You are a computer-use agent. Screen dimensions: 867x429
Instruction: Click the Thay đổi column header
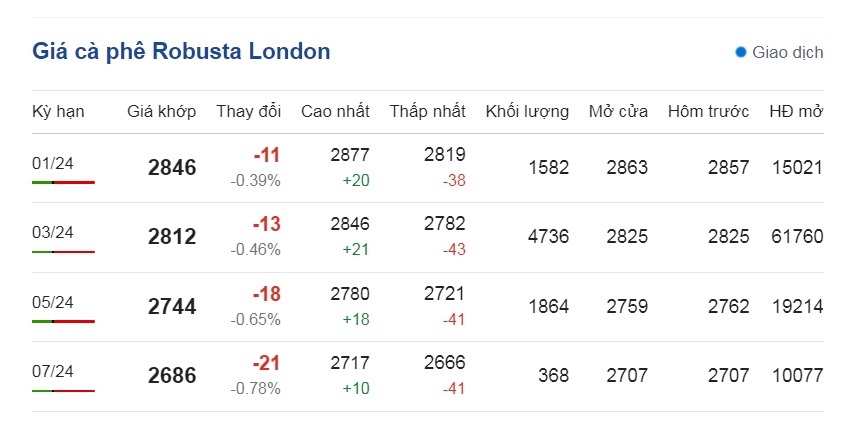(x=249, y=112)
